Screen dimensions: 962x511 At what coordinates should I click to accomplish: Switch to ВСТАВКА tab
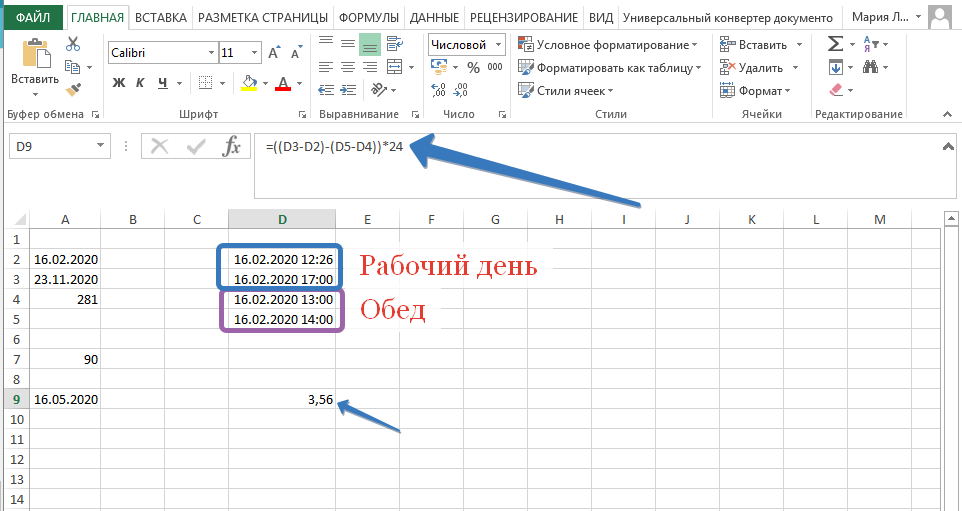(161, 18)
